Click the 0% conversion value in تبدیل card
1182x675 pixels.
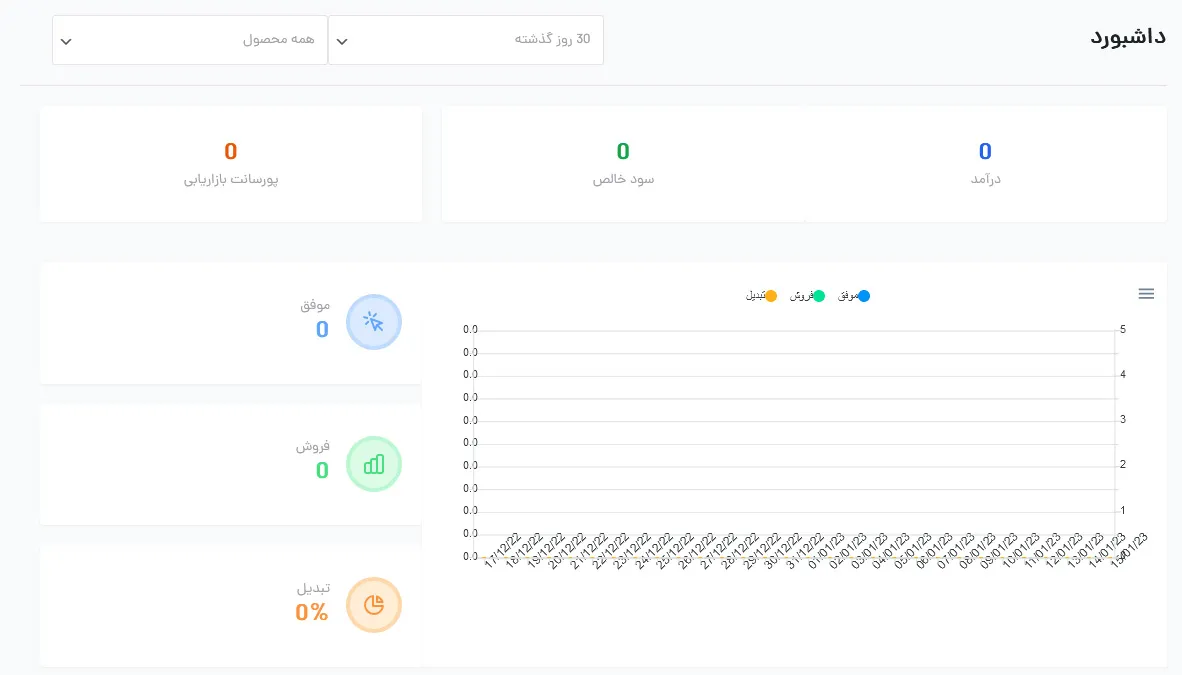click(x=312, y=612)
